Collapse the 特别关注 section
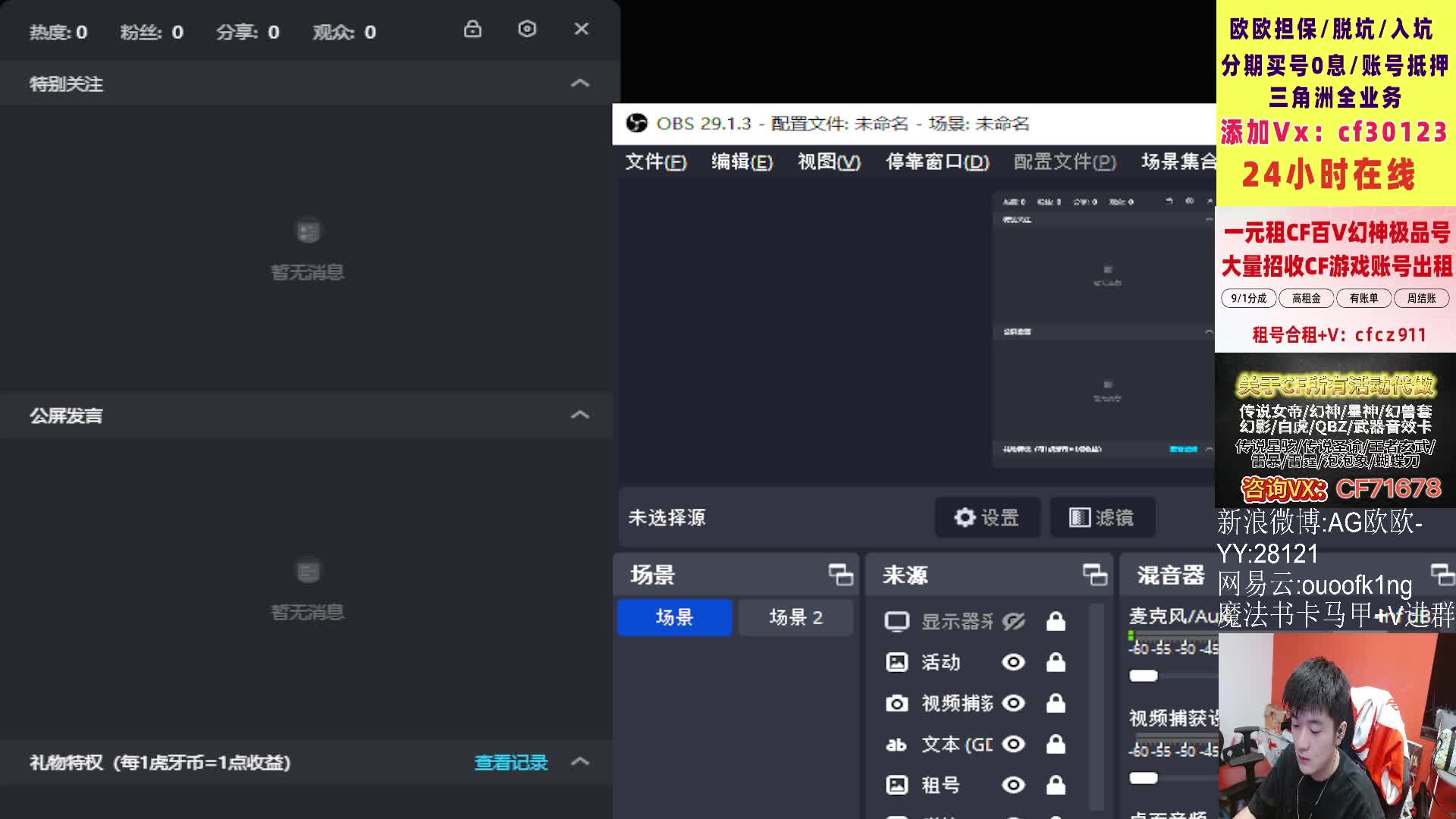The width and height of the screenshot is (1456, 819). click(x=579, y=83)
